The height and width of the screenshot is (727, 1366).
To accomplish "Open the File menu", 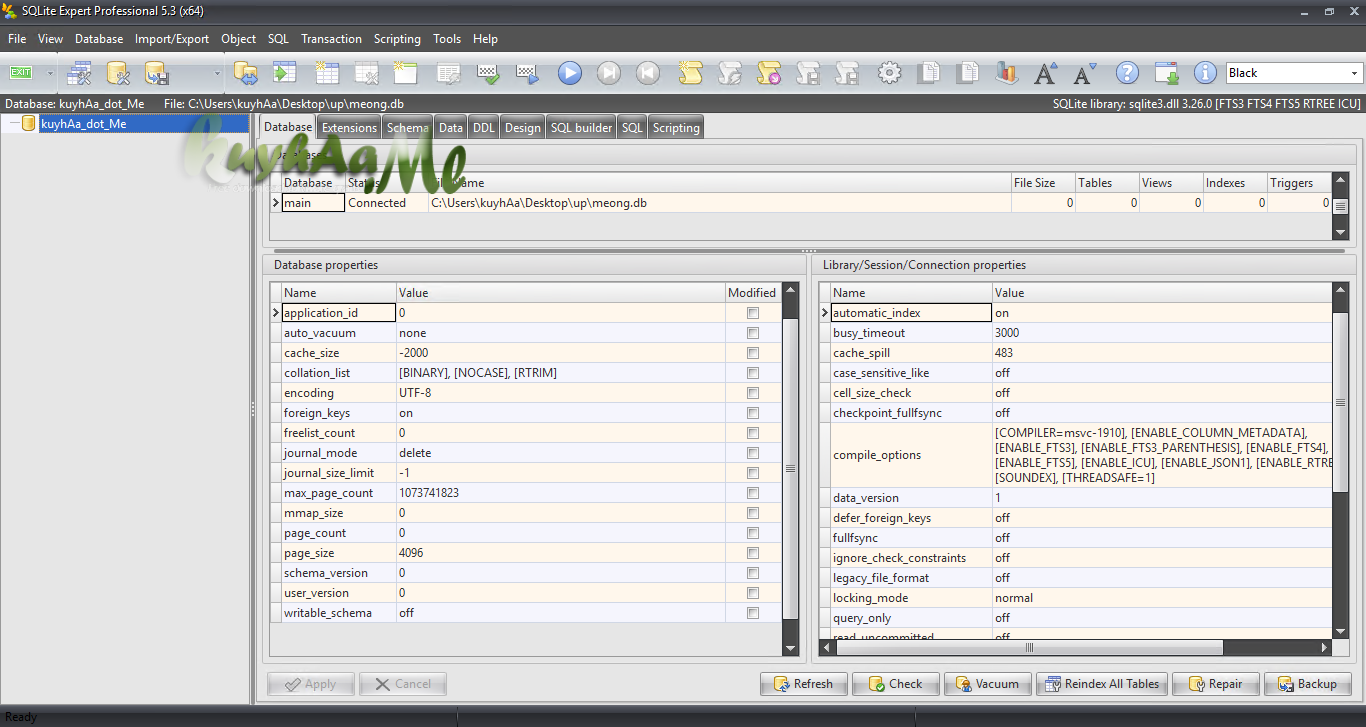I will [17, 39].
